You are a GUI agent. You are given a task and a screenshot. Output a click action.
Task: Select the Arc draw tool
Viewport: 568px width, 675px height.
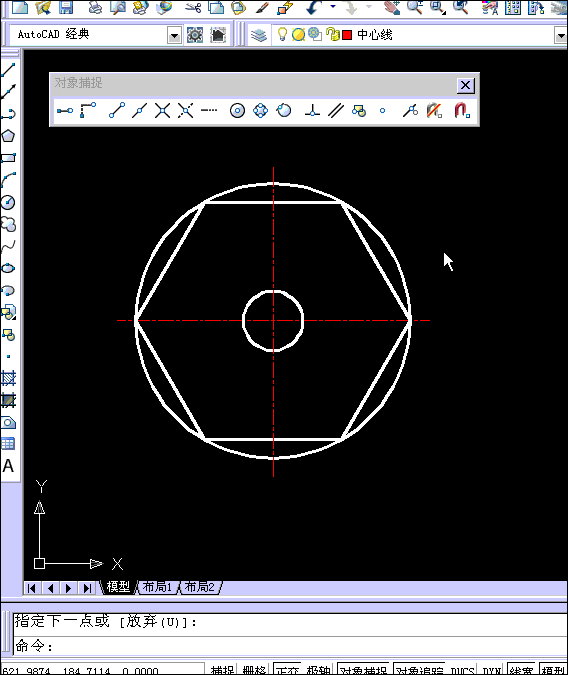point(8,180)
